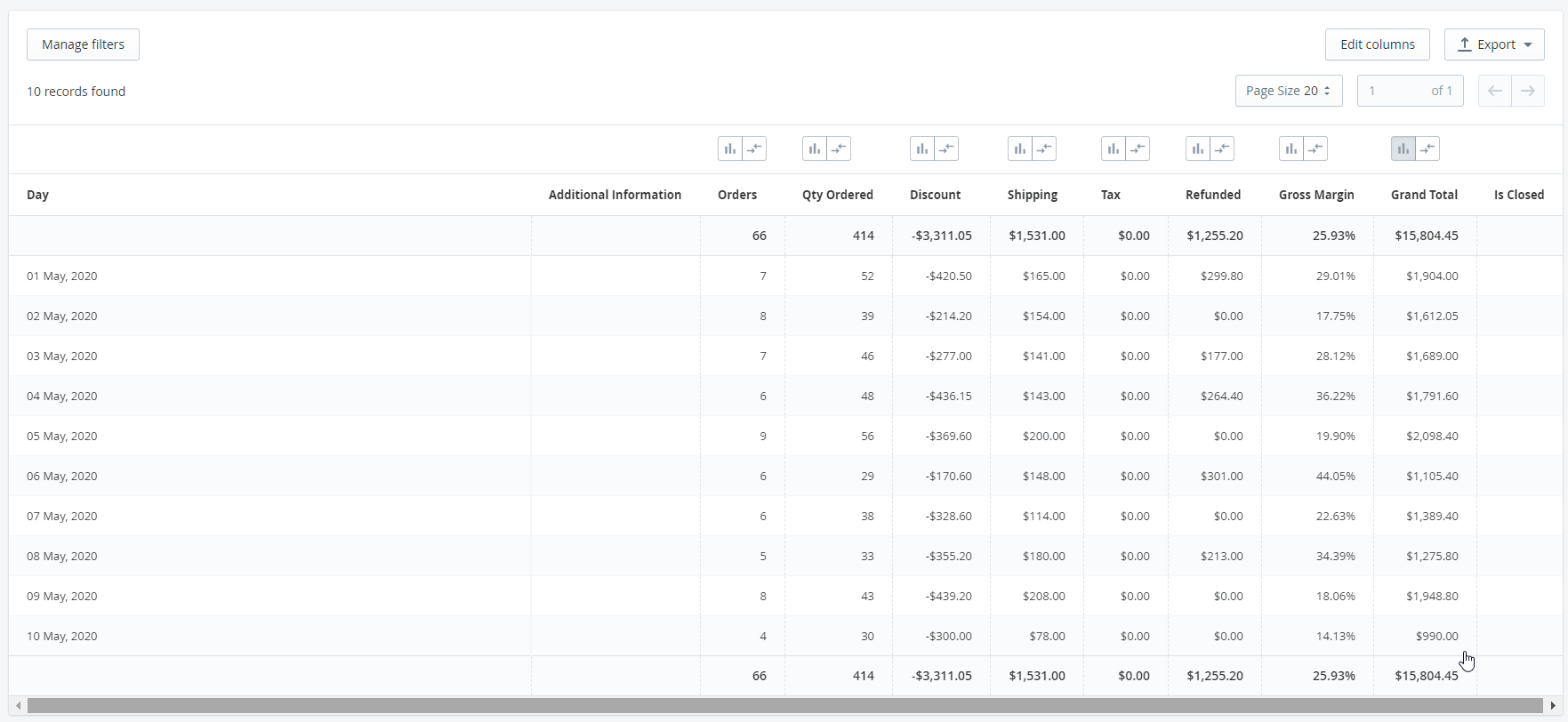The image size is (1568, 722).
Task: Go to next page with right arrow
Action: click(x=1528, y=91)
